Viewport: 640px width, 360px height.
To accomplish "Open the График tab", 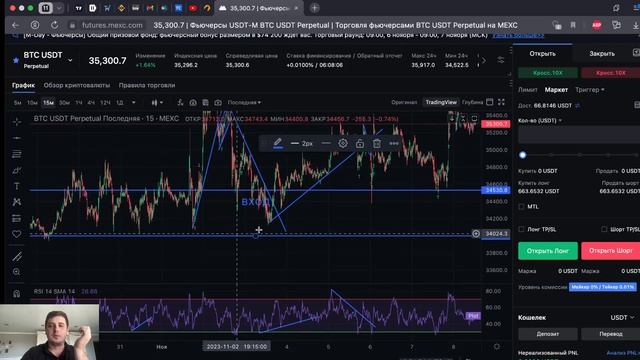I will (23, 85).
